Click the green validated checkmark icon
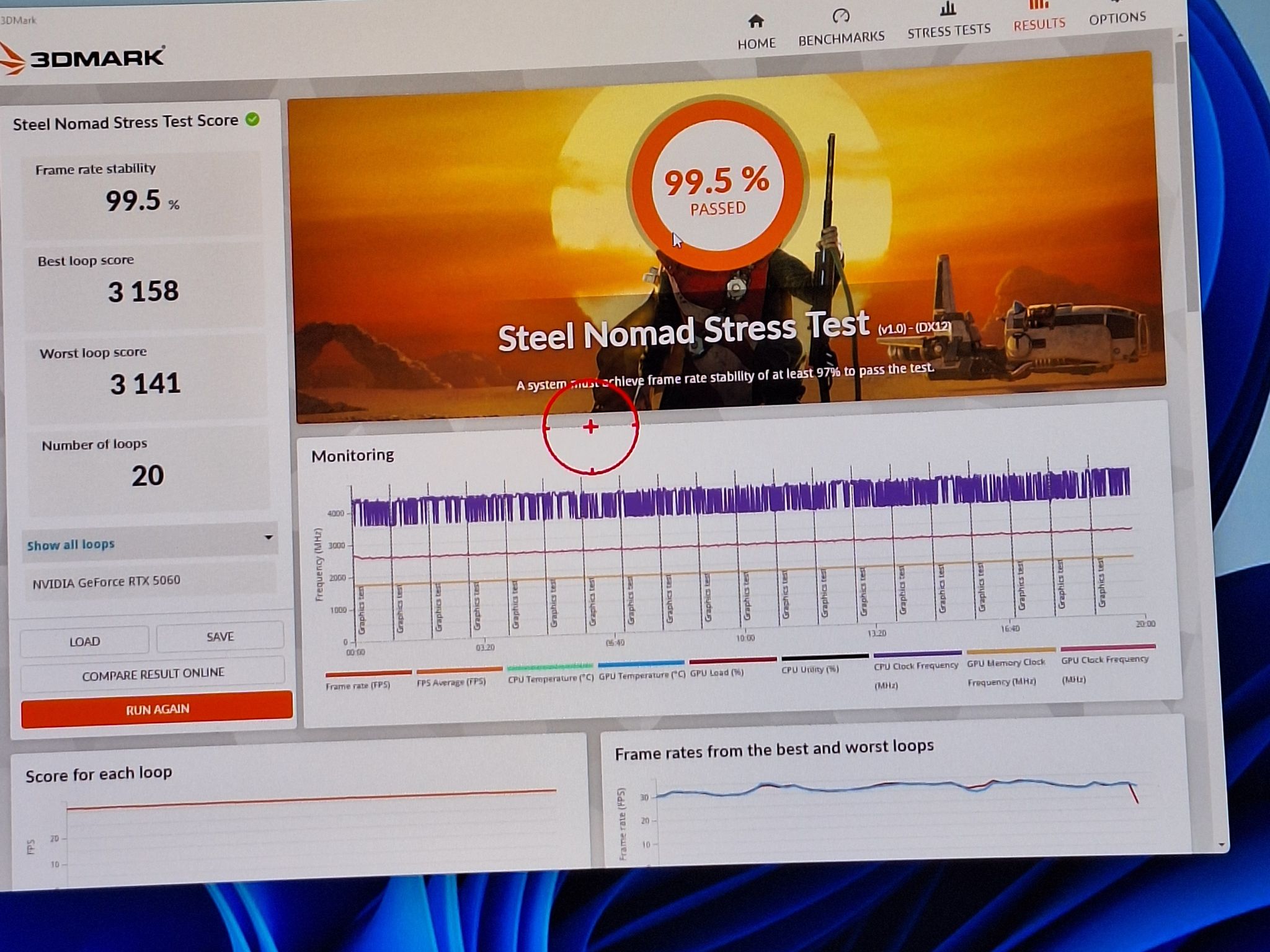This screenshot has height=952, width=1270. pos(252,119)
